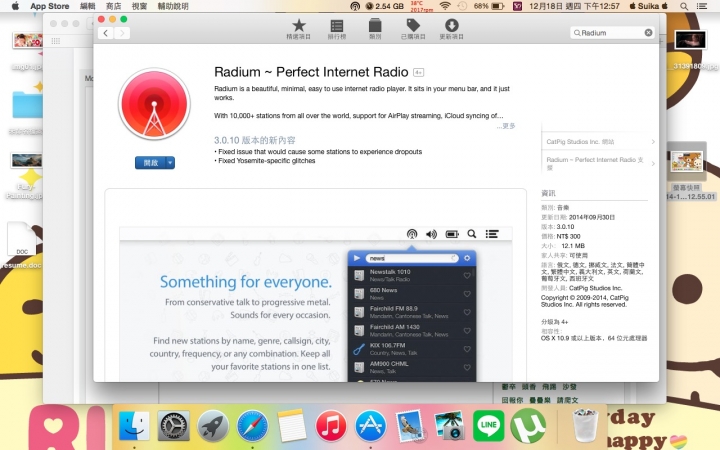Click the Time Machine clock icon in menu bar
Screen dimensions: 720x450
[x=462, y=6]
